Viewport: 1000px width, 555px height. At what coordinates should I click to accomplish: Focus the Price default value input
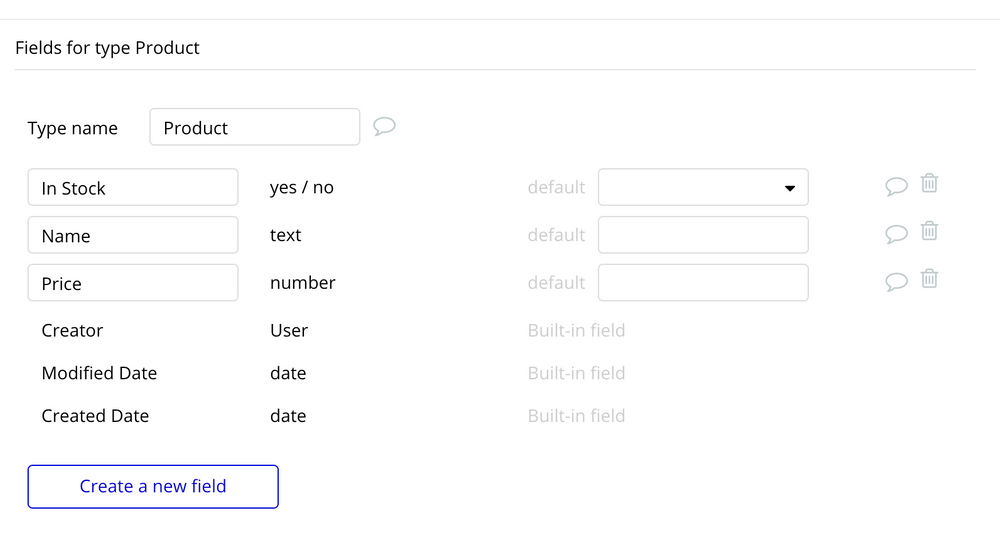[x=703, y=283]
